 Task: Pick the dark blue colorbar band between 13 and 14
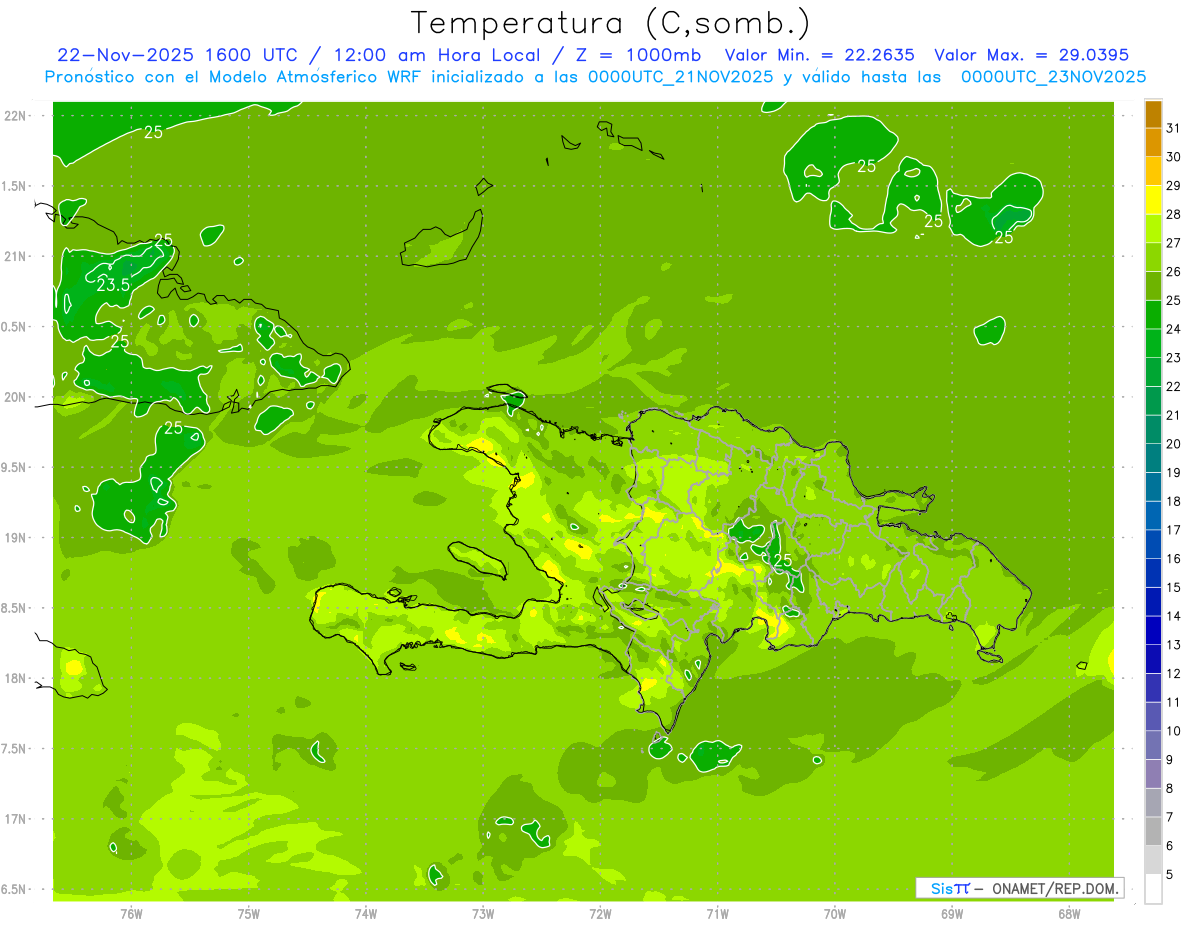pos(1153,630)
